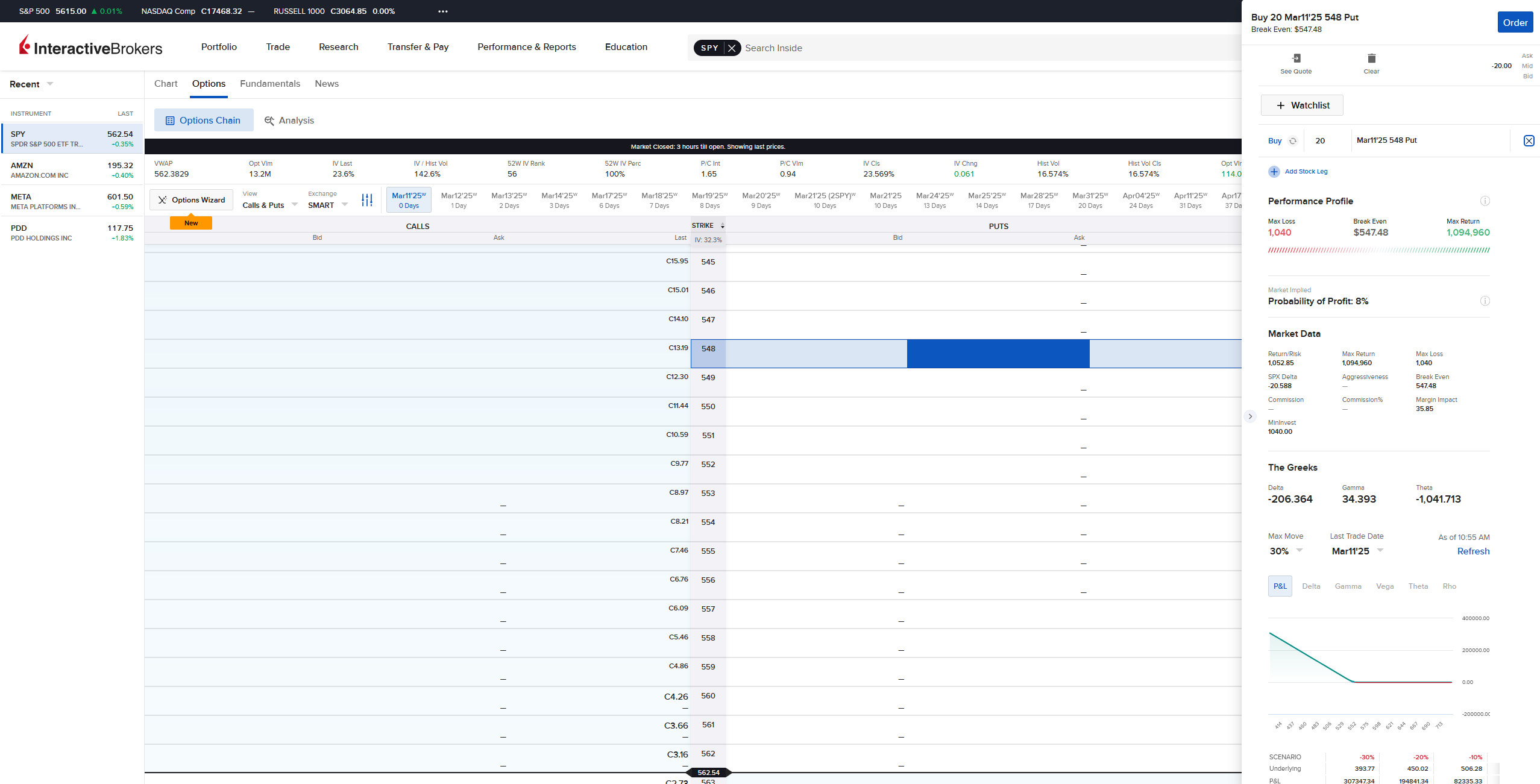Click the 550 strike row
This screenshot has height=784, width=1540.
[693, 412]
